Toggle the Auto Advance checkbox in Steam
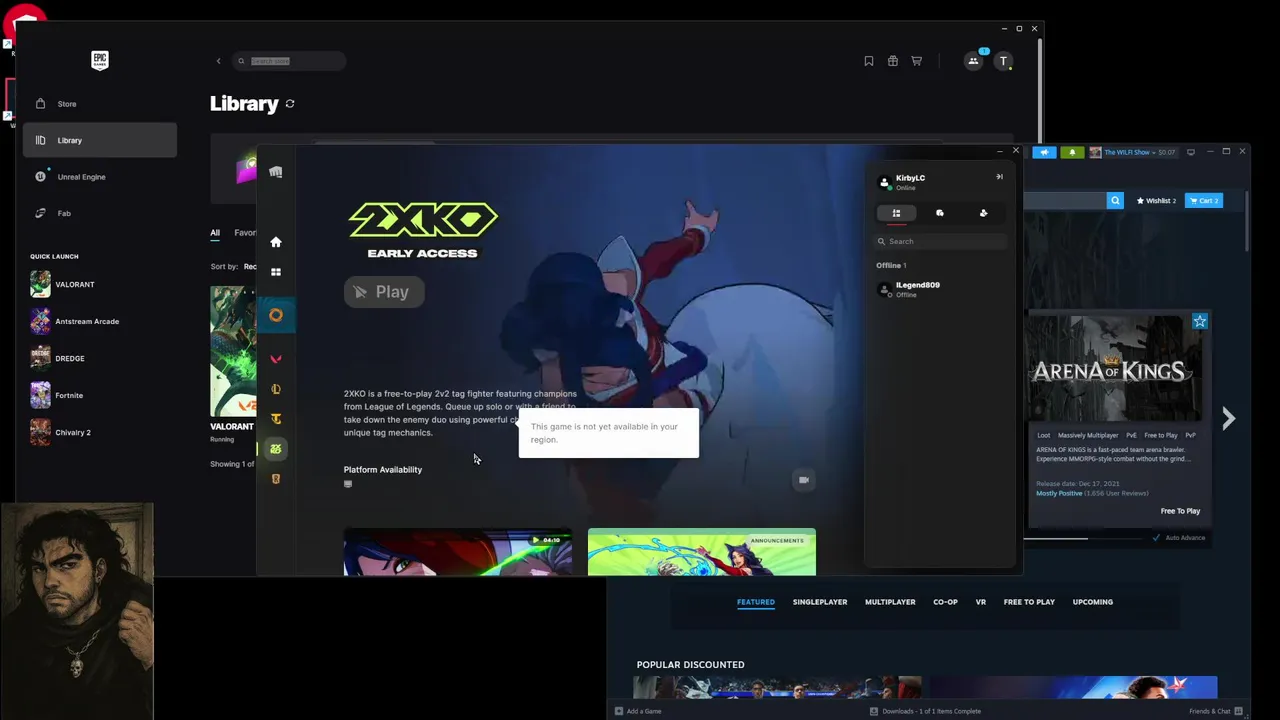1280x720 pixels. coord(1157,538)
